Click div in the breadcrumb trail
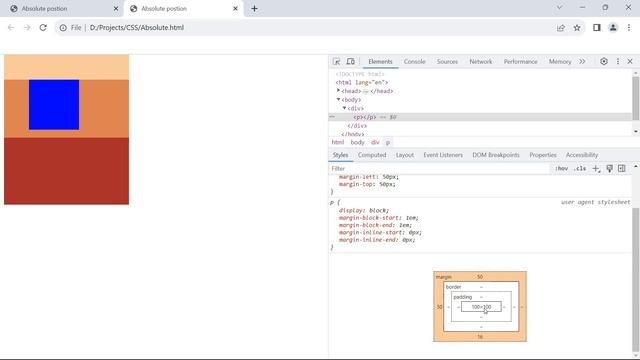This screenshot has width=640, height=360. coord(375,142)
